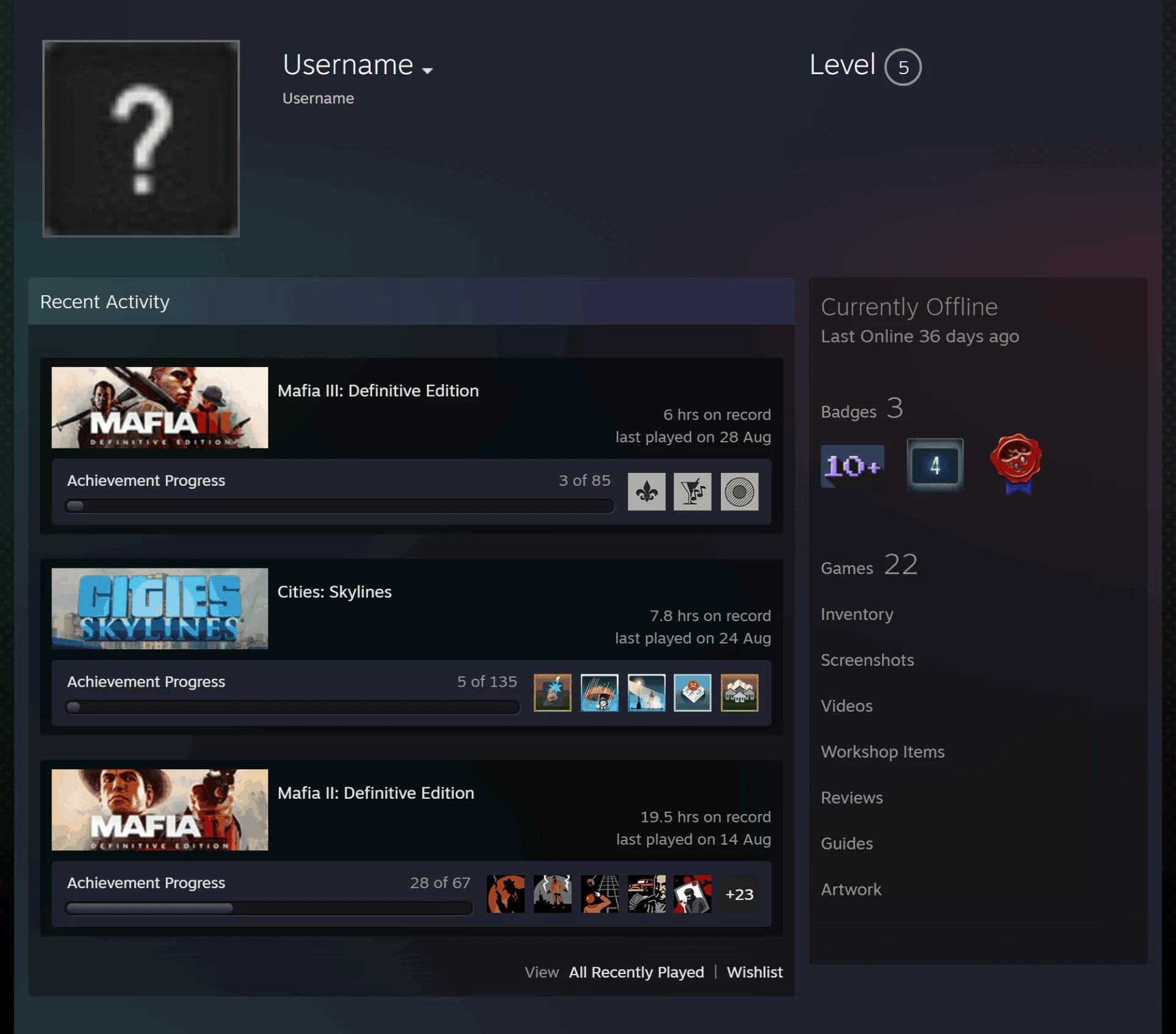This screenshot has height=1034, width=1176.
Task: Open the second Cities: Skylines achievement icon
Action: coord(600,693)
